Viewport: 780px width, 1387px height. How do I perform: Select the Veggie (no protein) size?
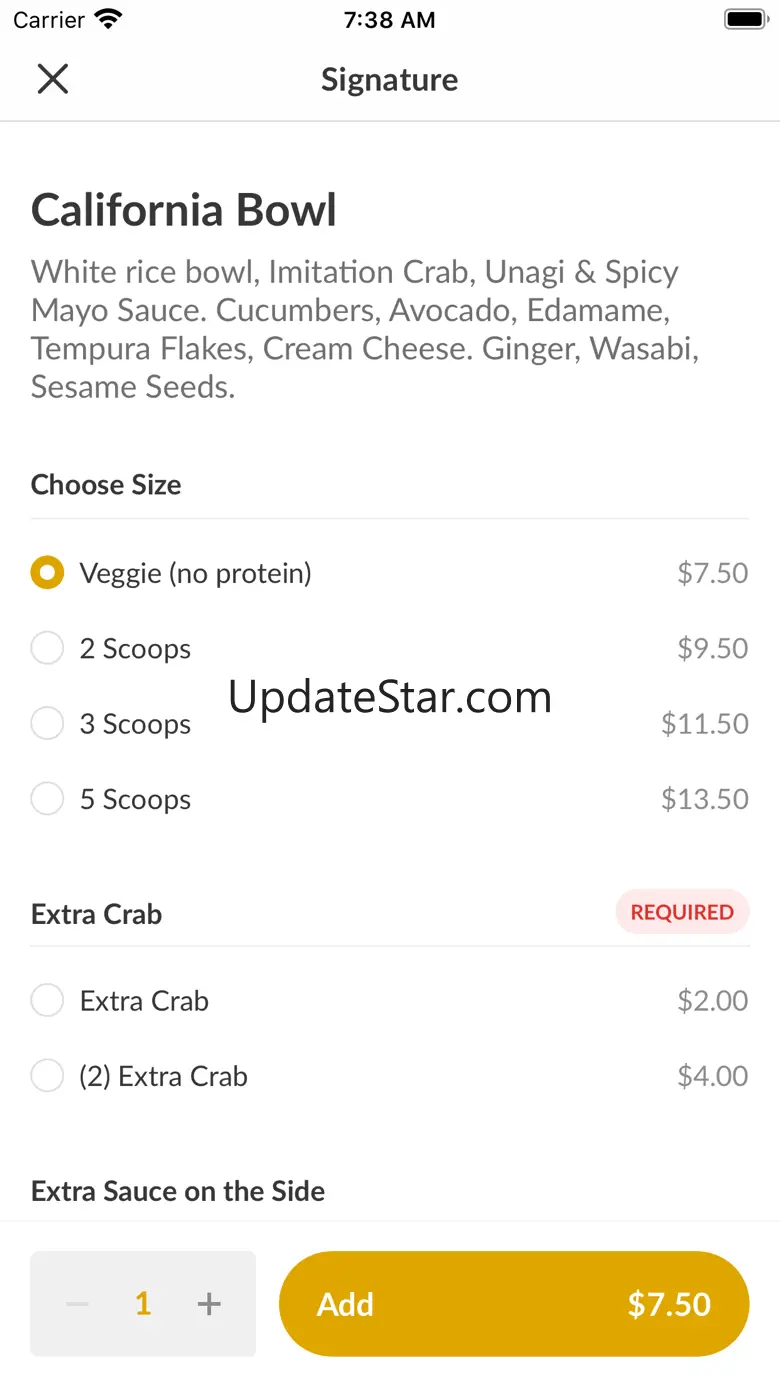[x=47, y=573]
